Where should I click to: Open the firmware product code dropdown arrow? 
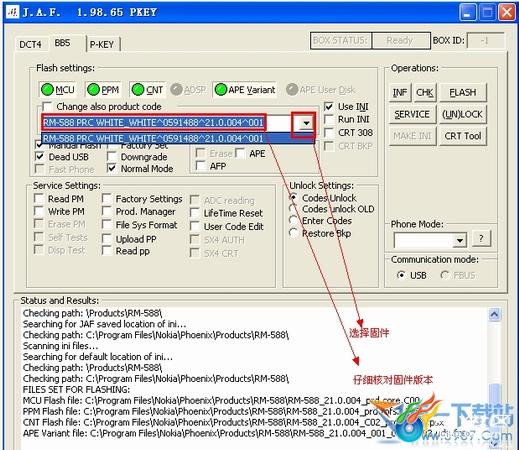(306, 123)
